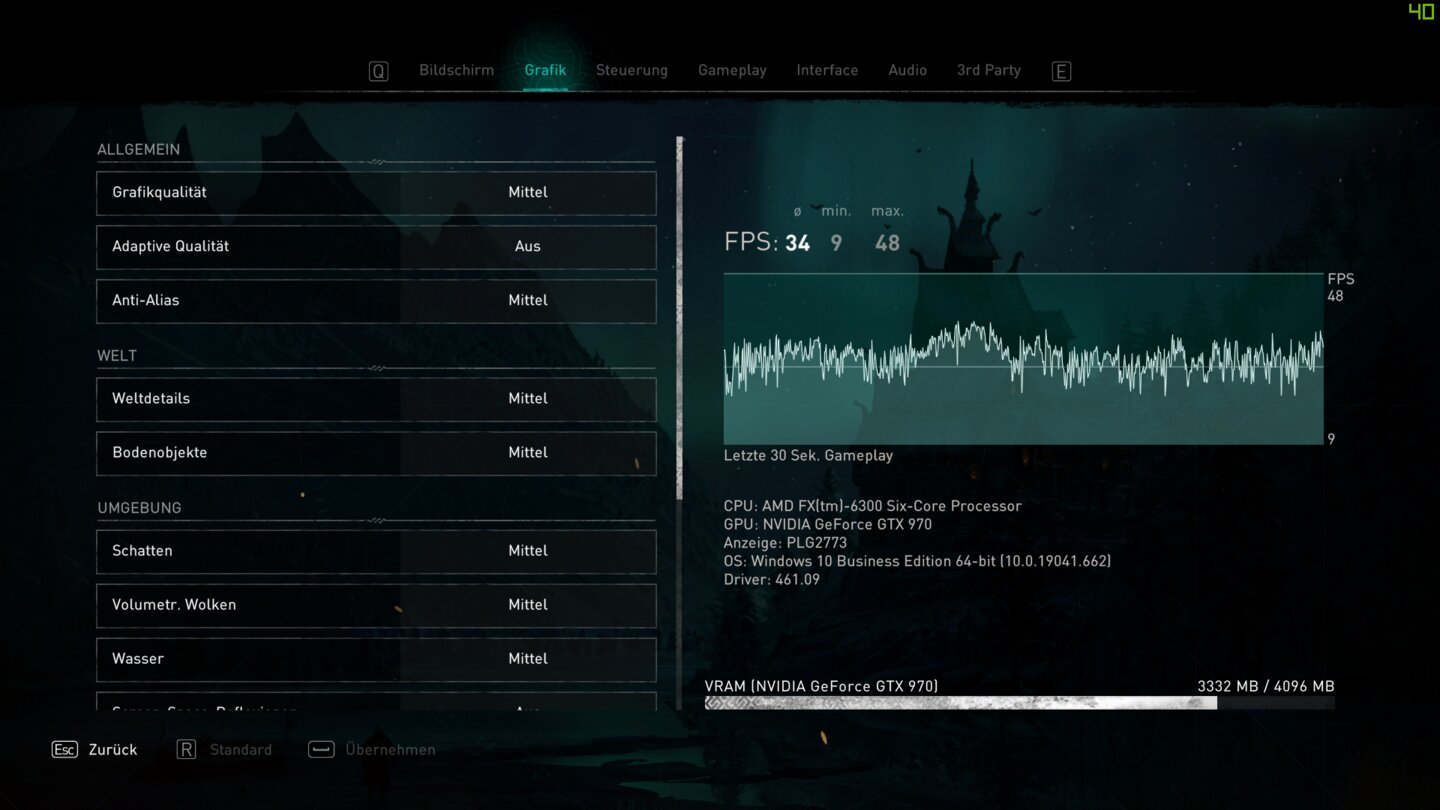
Task: Click the Esc key icon
Action: (64, 749)
